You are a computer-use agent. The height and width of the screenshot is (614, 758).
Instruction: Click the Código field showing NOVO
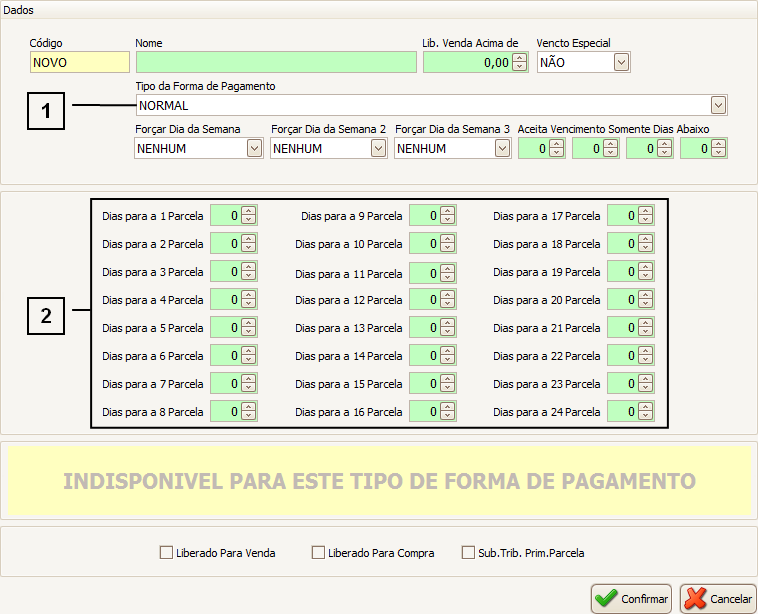tap(80, 62)
